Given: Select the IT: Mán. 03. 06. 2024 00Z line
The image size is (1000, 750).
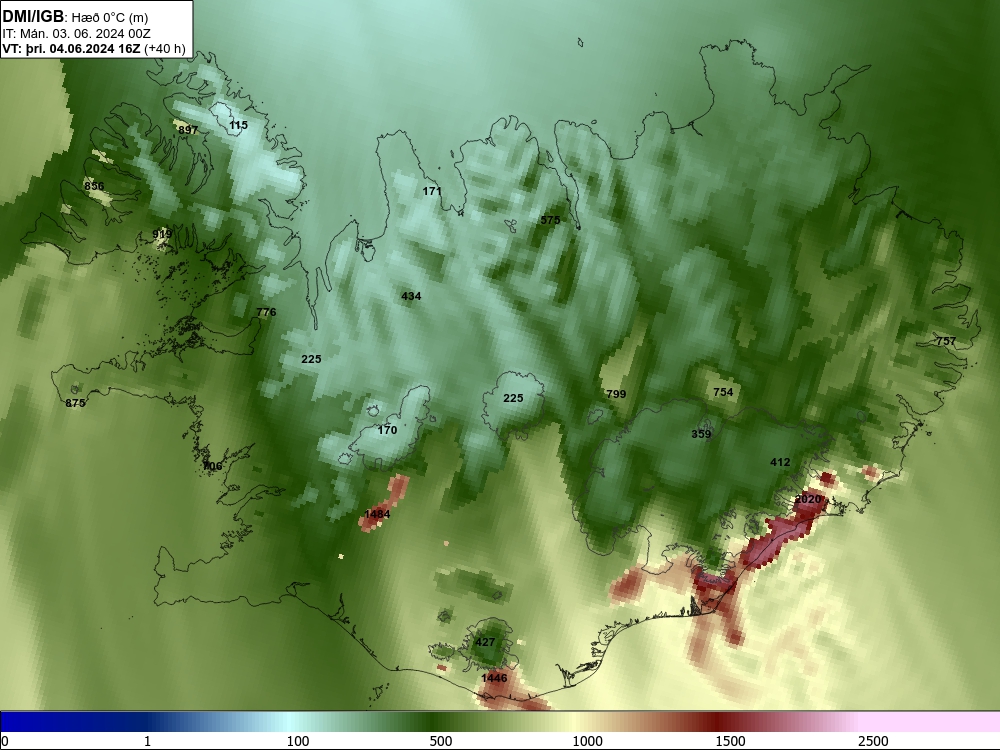Looking at the screenshot, I should pyautogui.click(x=77, y=34).
